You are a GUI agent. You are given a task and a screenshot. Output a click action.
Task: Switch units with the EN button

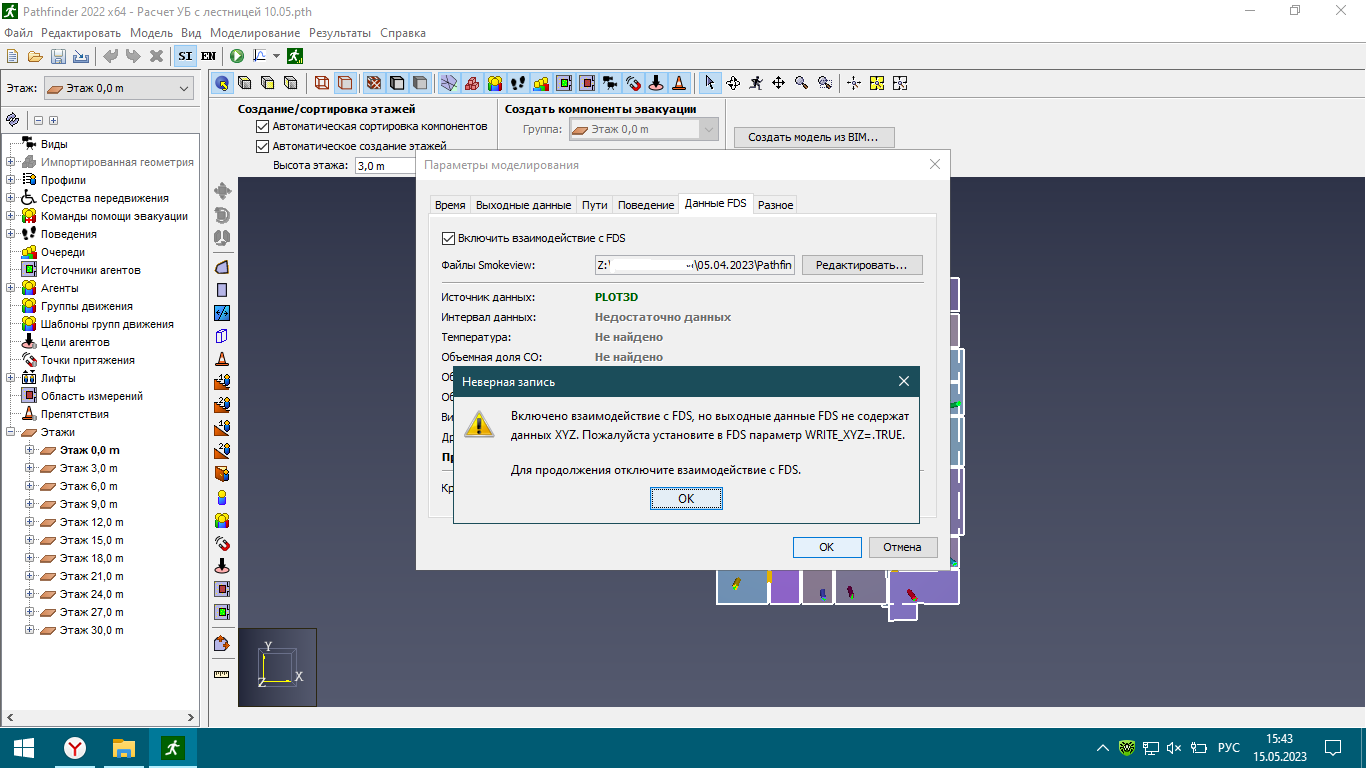(x=208, y=56)
